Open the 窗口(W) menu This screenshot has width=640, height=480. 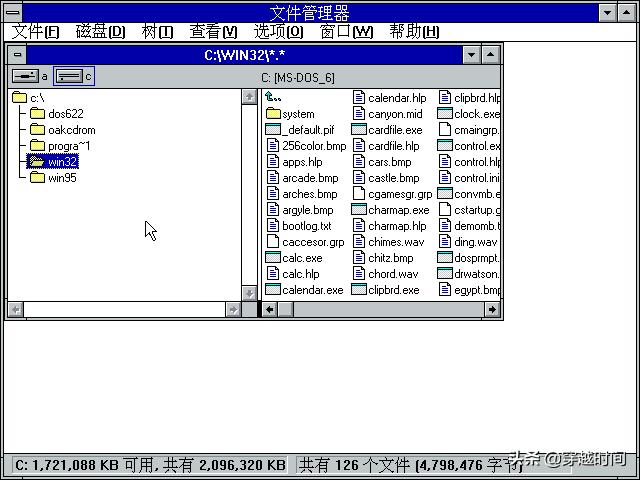click(347, 32)
